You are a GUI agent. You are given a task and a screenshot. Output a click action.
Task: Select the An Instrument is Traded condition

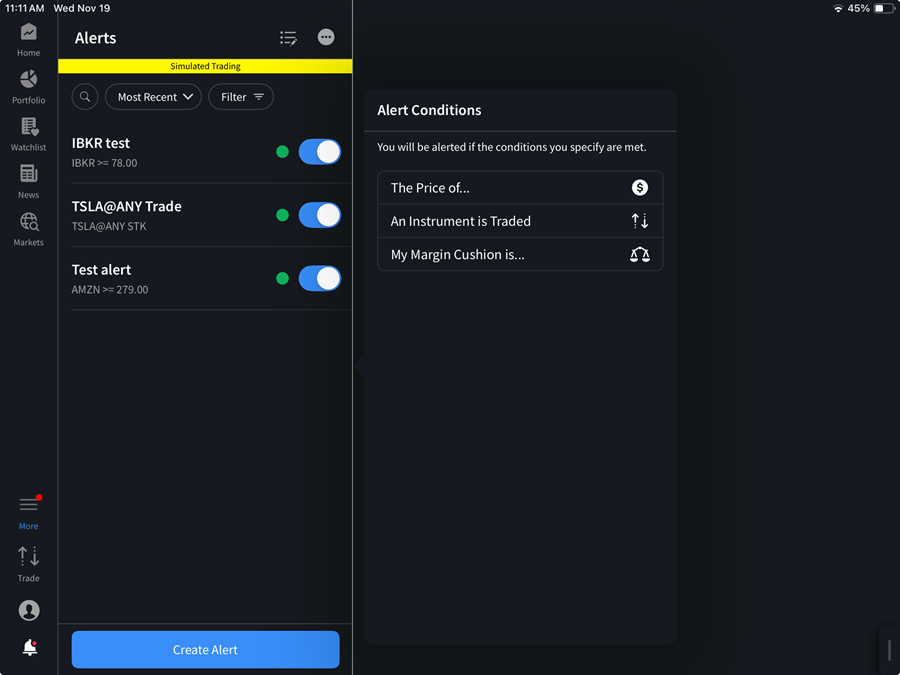520,221
